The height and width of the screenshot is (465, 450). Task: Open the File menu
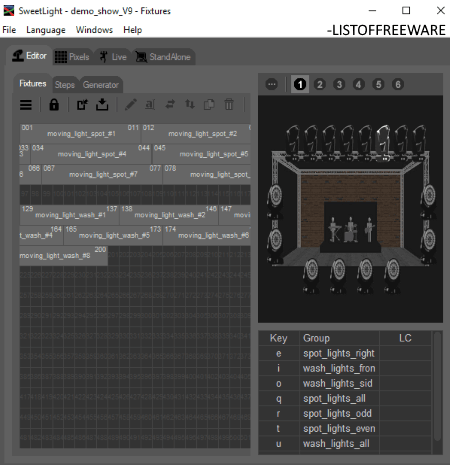(9, 30)
